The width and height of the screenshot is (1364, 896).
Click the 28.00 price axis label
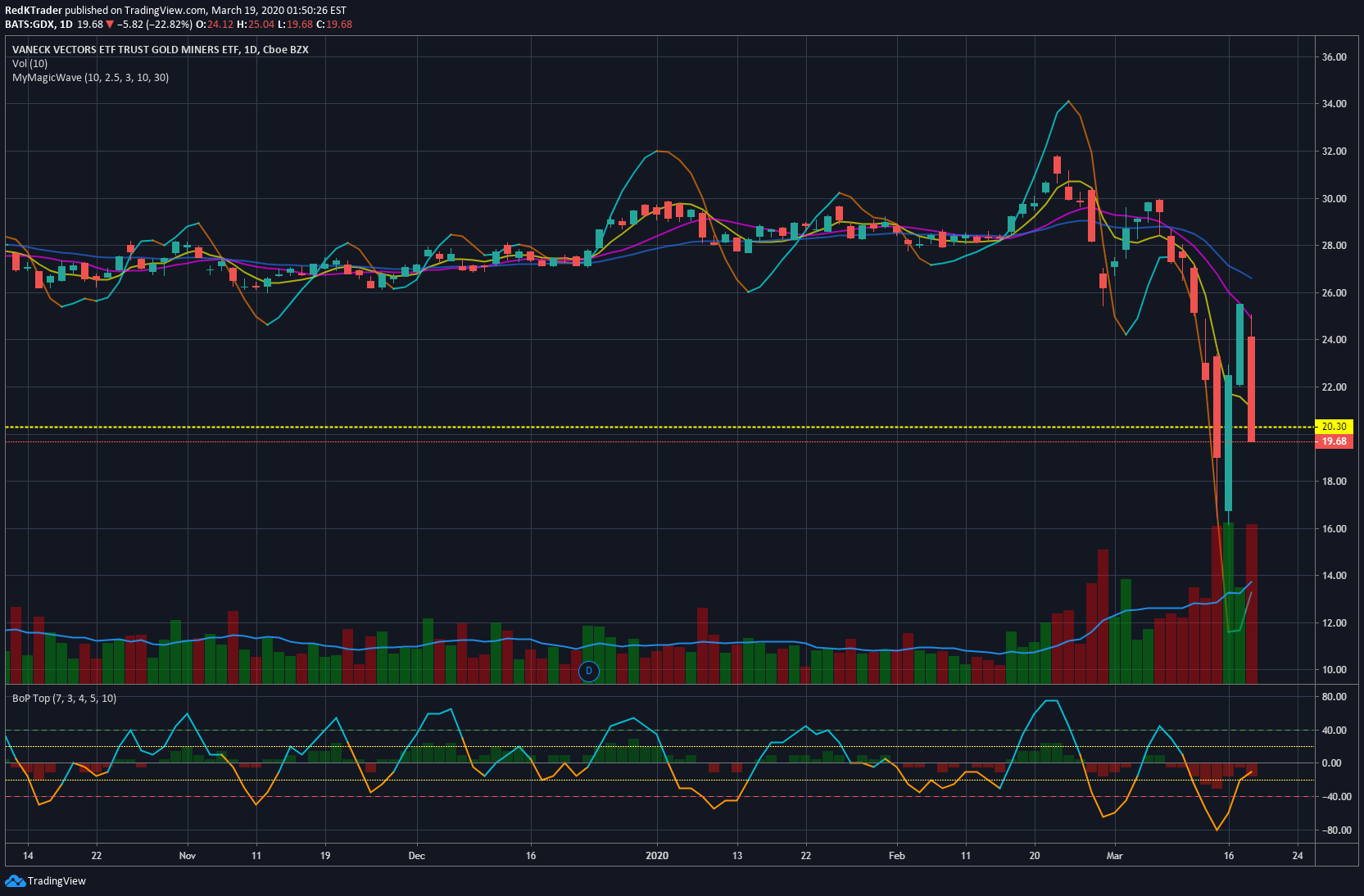click(x=1334, y=246)
